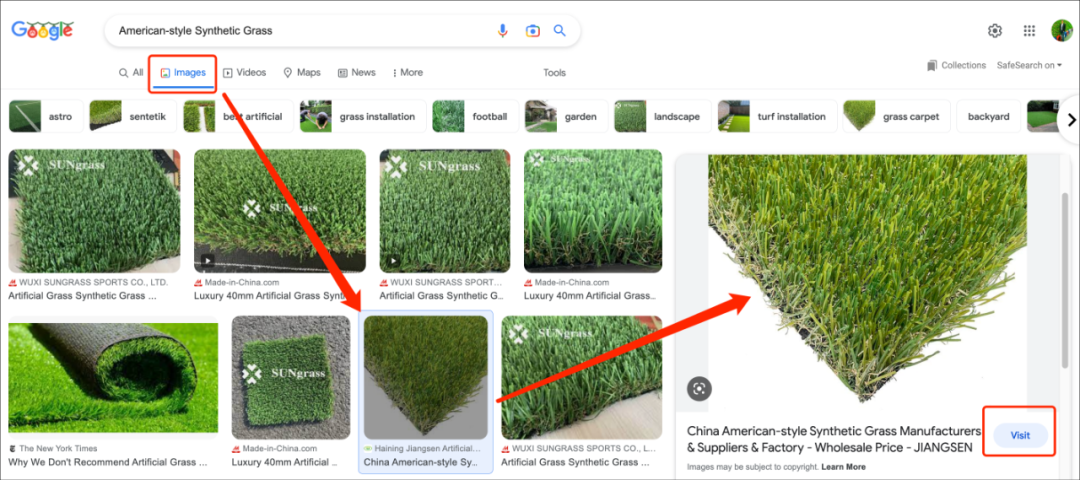Filter by astro chip
The height and width of the screenshot is (480, 1080).
pyautogui.click(x=46, y=116)
